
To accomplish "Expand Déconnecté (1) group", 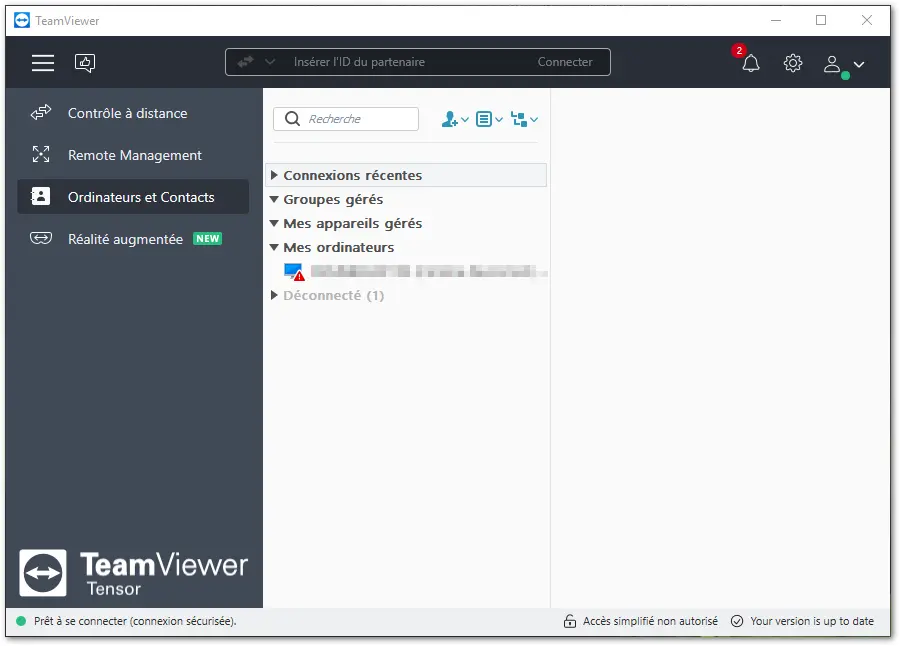I will (274, 295).
